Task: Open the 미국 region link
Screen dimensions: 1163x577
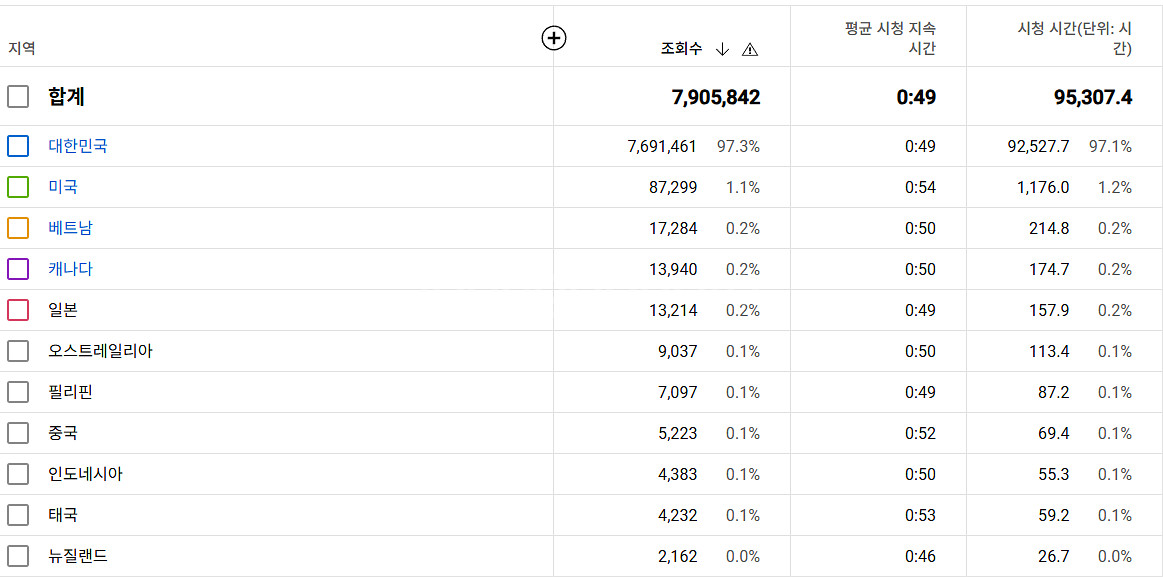Action: tap(63, 187)
